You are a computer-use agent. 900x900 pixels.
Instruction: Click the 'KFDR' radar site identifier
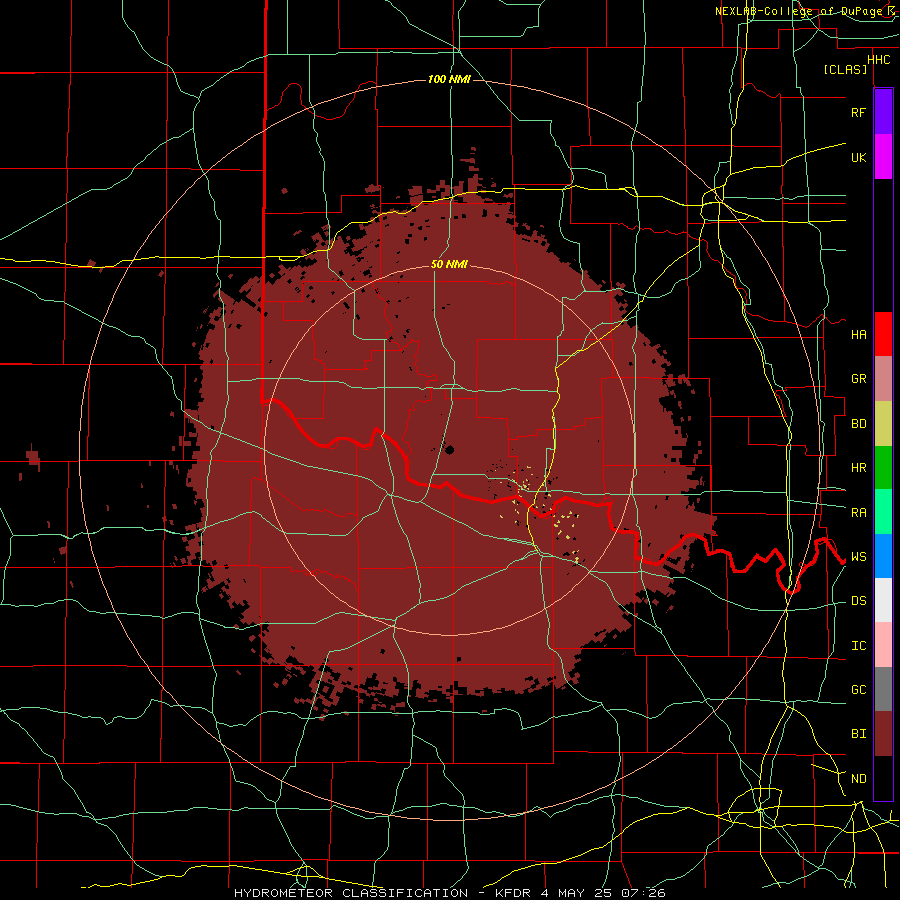click(513, 893)
